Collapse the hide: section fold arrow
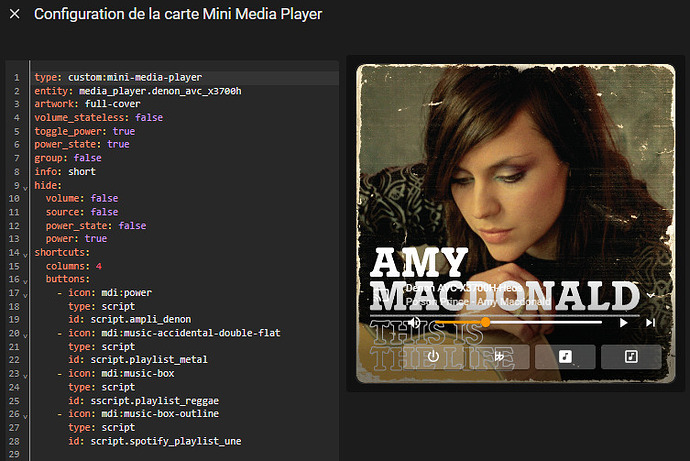This screenshot has height=461, width=690. click(x=25, y=188)
